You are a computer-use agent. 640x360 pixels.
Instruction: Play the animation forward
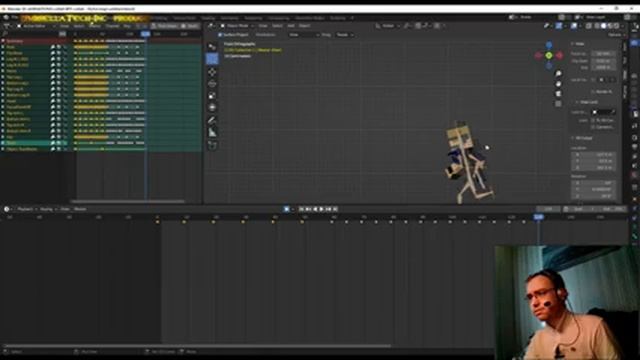(x=322, y=209)
